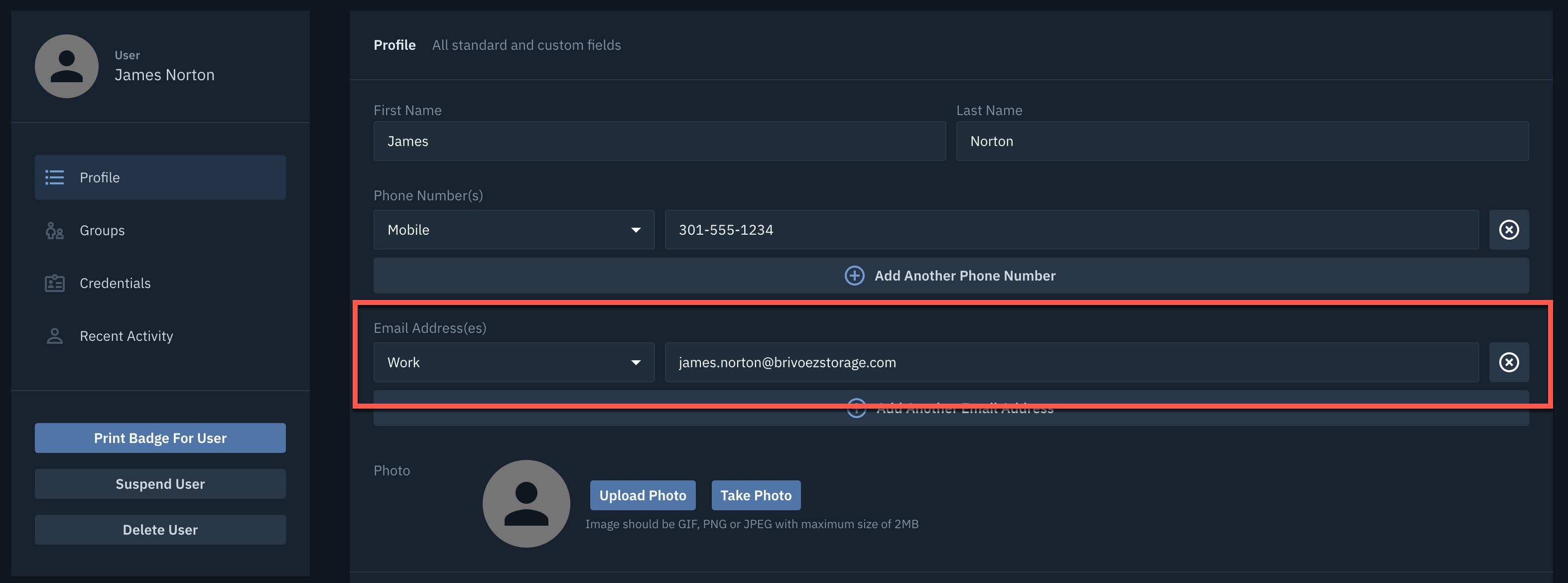Open the All standard and custom fields tab
This screenshot has height=583, width=1568.
(x=526, y=44)
